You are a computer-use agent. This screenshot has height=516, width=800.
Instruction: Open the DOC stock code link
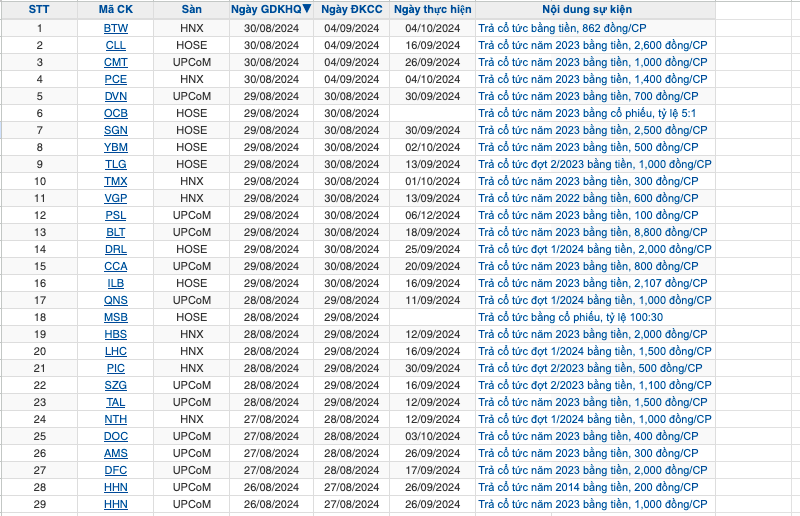116,436
